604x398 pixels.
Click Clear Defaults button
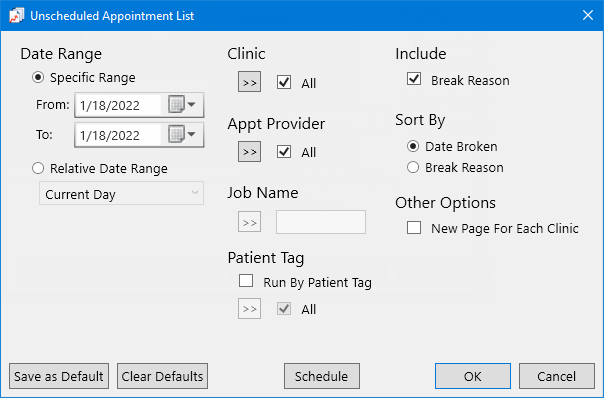[162, 376]
